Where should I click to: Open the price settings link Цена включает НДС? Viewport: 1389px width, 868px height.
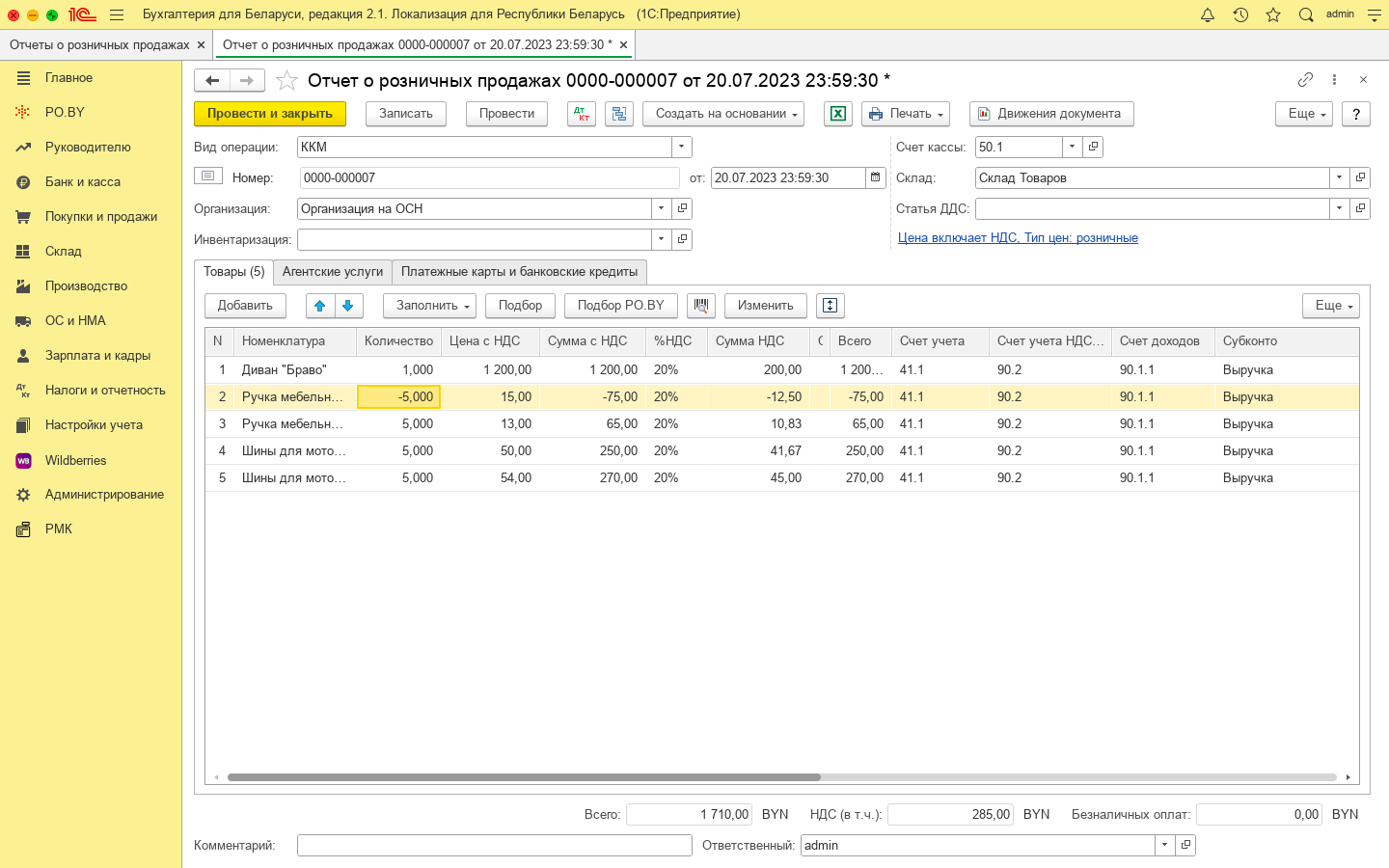[1018, 238]
